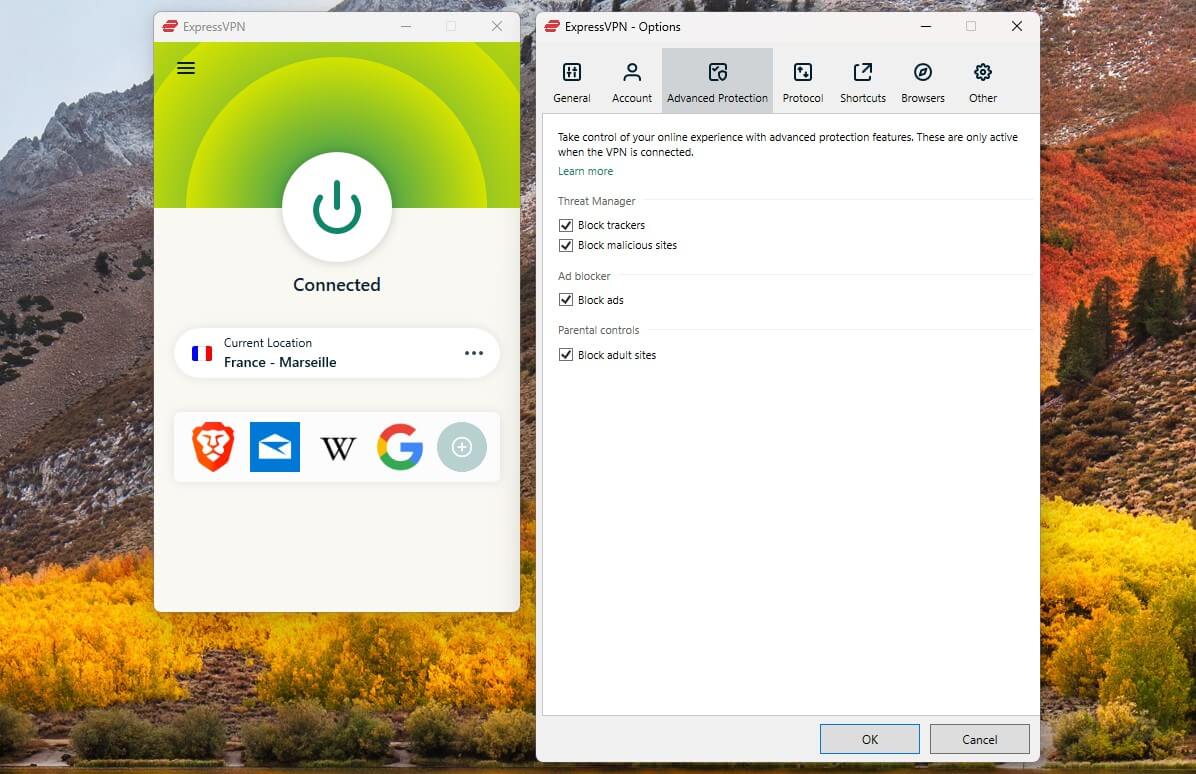Switch to the Account tab
The width and height of the screenshot is (1196, 774).
pyautogui.click(x=632, y=82)
